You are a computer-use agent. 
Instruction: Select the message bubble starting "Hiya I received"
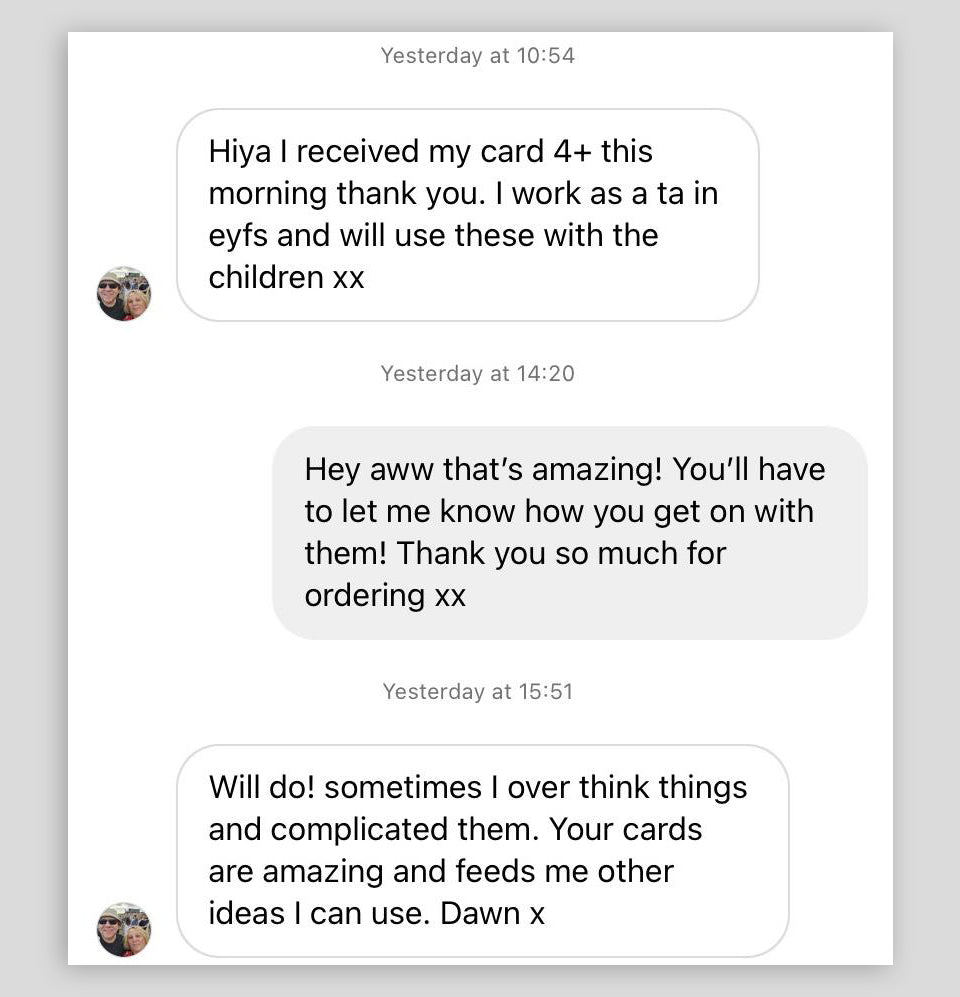click(x=467, y=215)
